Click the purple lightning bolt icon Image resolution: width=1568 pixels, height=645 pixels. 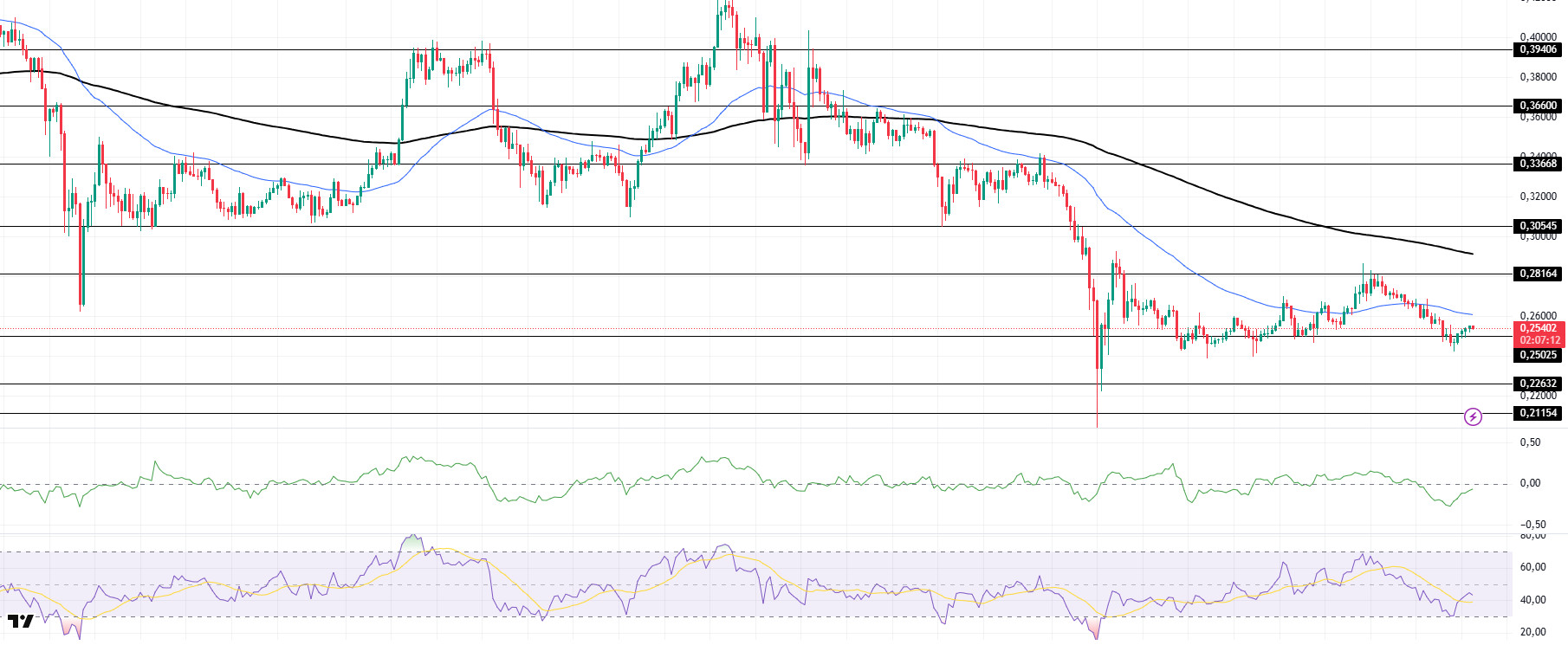[1473, 417]
